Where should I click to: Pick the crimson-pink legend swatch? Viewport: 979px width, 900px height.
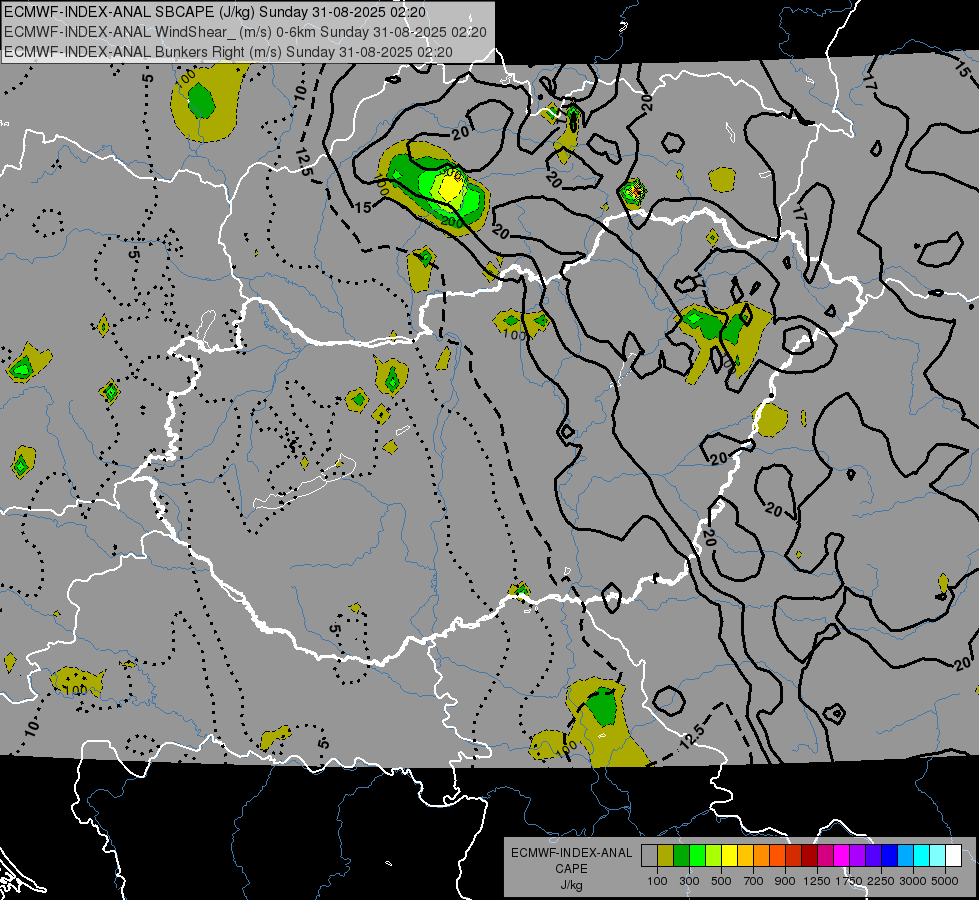pyautogui.click(x=826, y=855)
